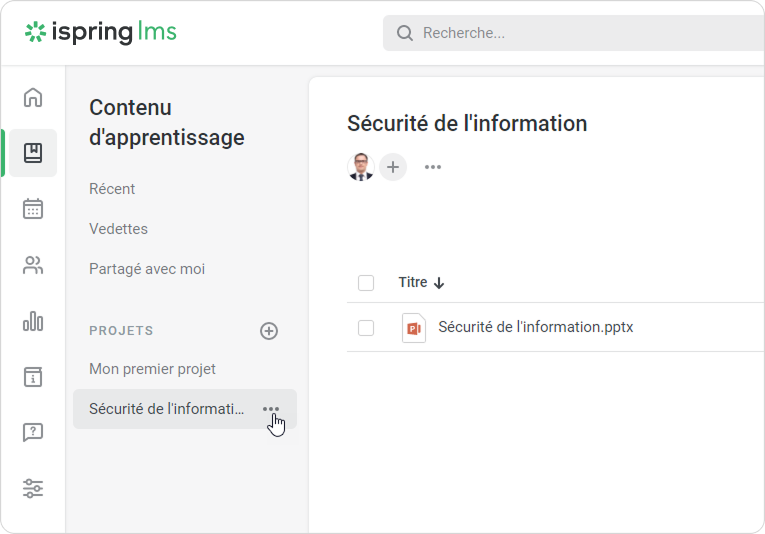Sort by the Titre column arrow
The height and width of the screenshot is (534, 765).
[439, 283]
